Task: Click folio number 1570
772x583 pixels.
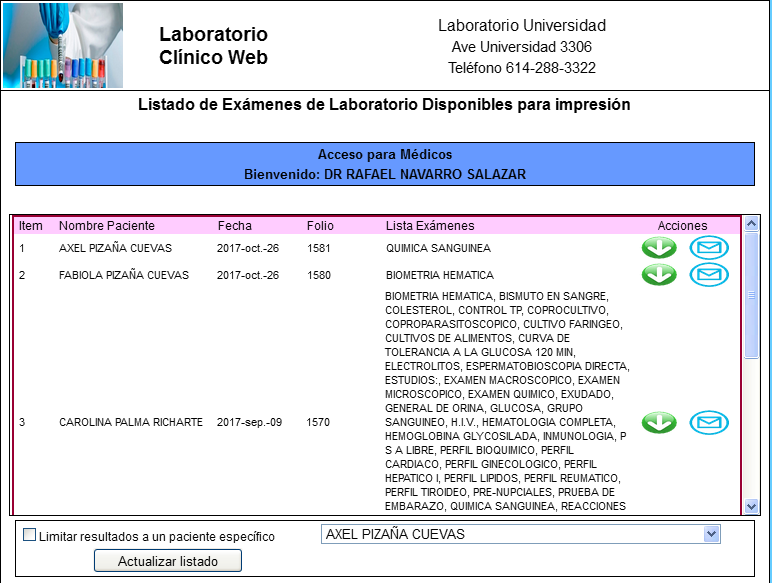Action: (318, 422)
